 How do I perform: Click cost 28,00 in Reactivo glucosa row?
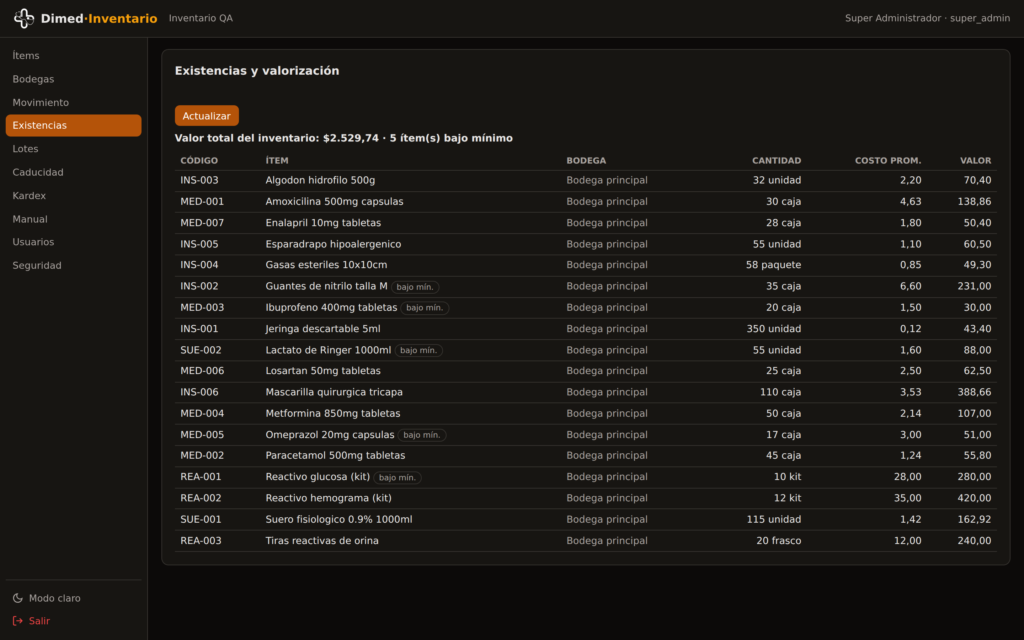pyautogui.click(x=908, y=477)
